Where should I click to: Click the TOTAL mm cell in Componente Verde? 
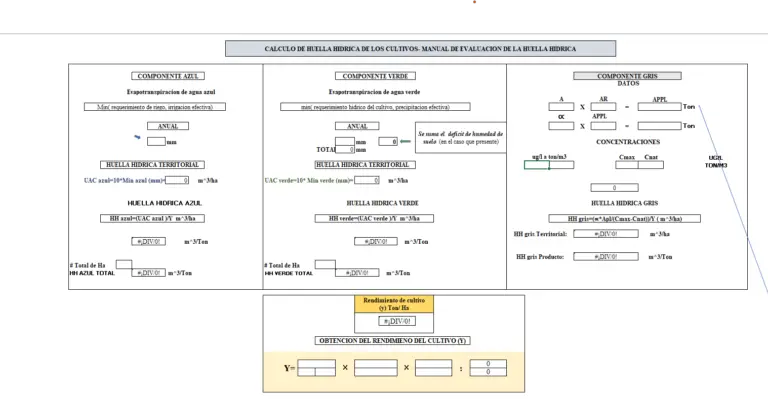[345, 149]
